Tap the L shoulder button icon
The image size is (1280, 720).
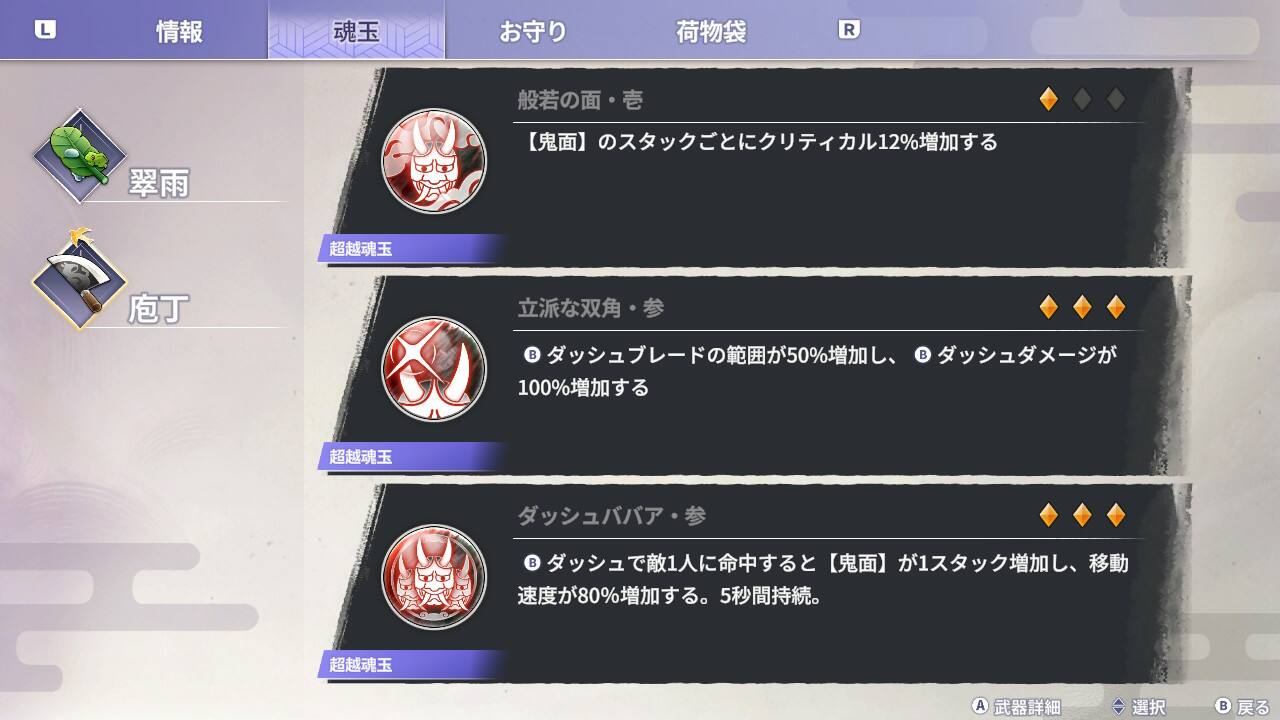[45, 30]
